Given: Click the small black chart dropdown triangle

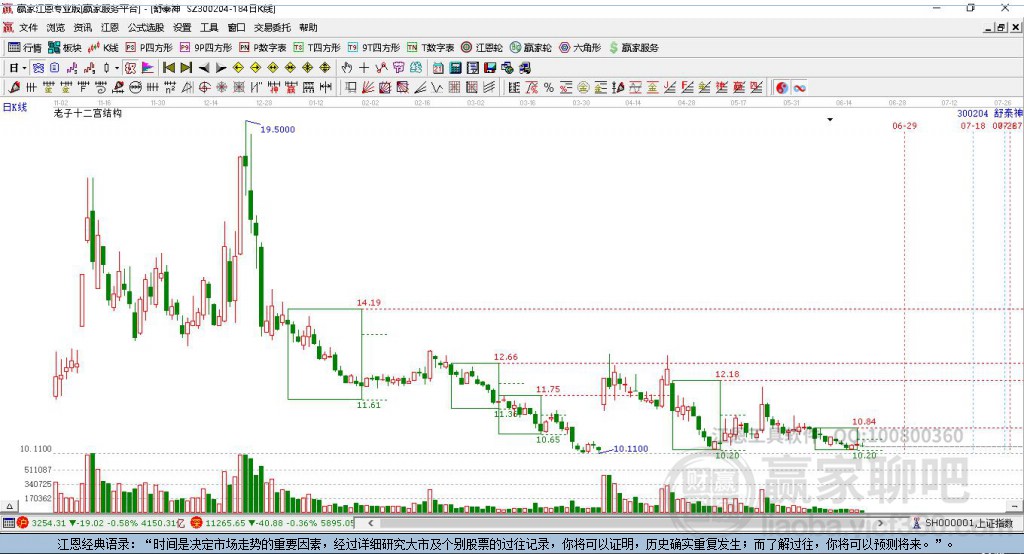Looking at the screenshot, I should [x=830, y=120].
